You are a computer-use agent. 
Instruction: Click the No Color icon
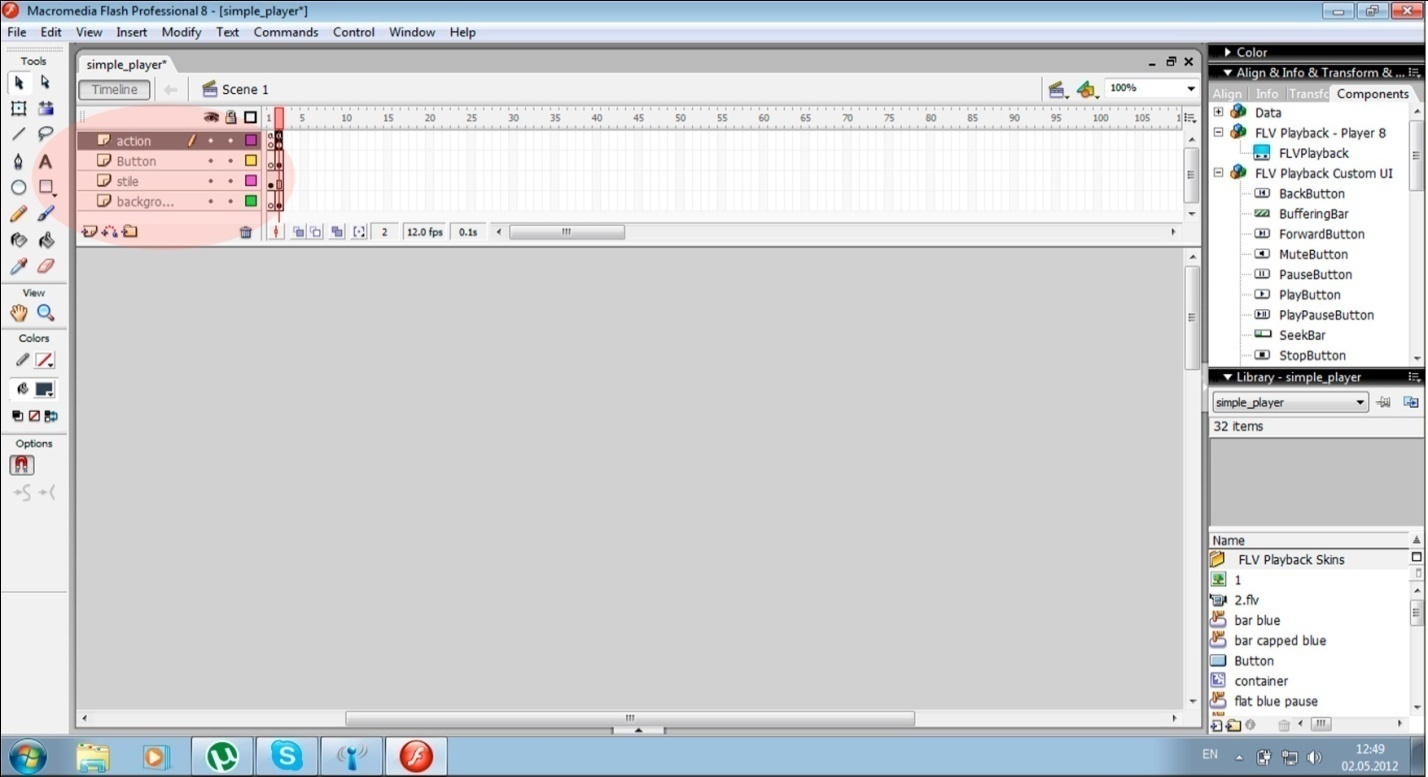[34, 416]
